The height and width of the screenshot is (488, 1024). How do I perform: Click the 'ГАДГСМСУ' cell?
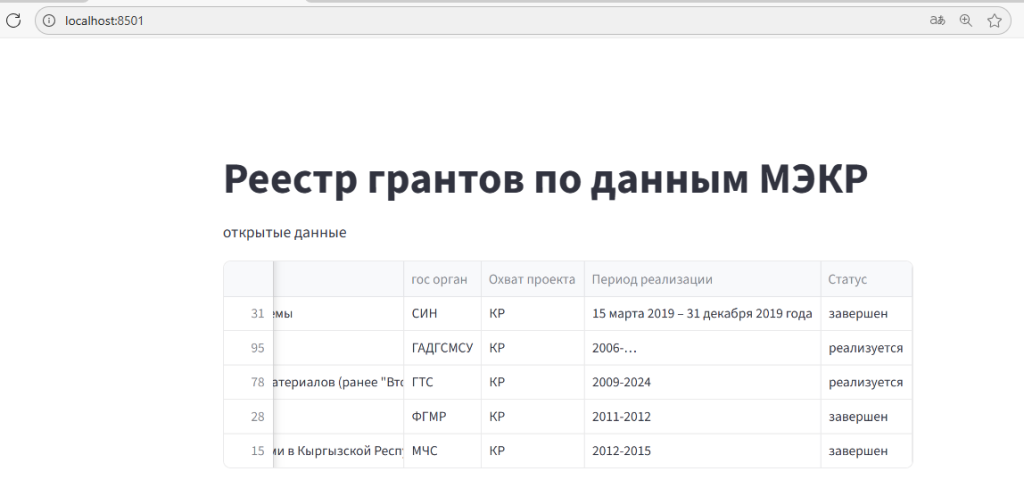point(442,348)
